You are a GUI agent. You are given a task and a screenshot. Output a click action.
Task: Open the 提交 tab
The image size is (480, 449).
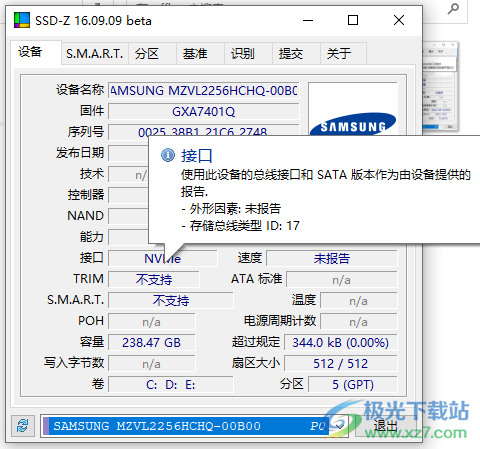pyautogui.click(x=296, y=53)
